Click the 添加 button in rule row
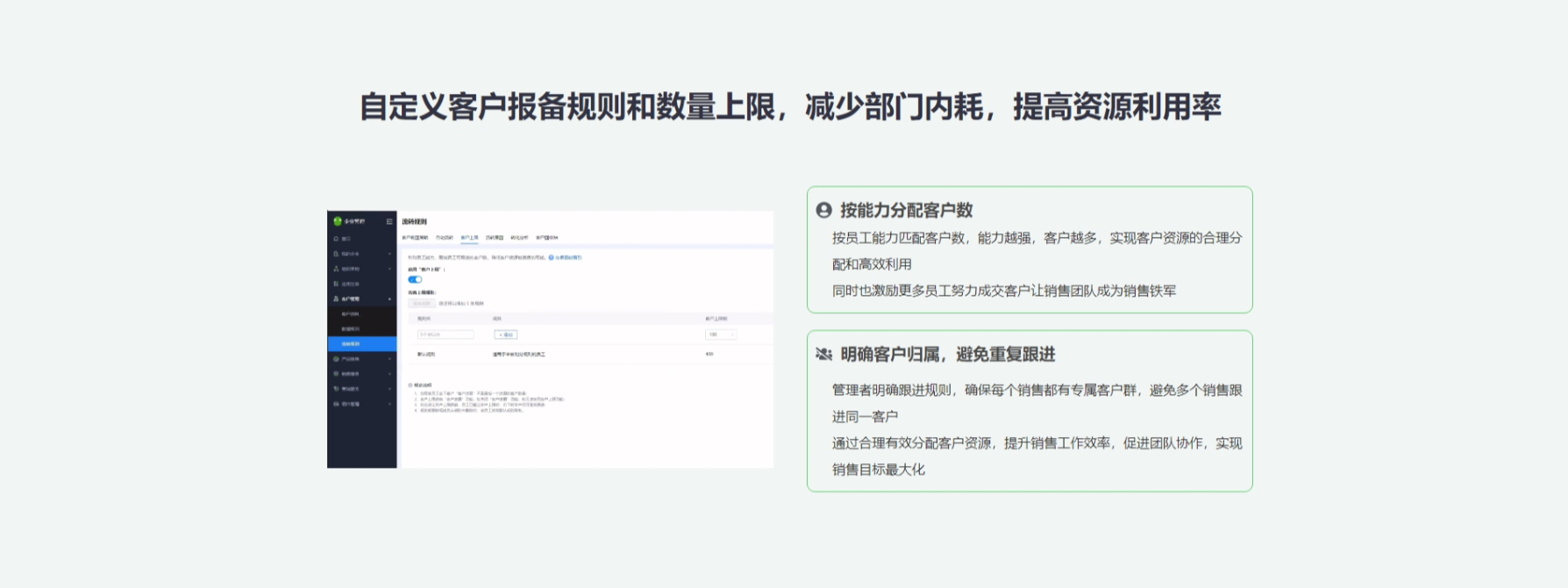 click(x=505, y=334)
